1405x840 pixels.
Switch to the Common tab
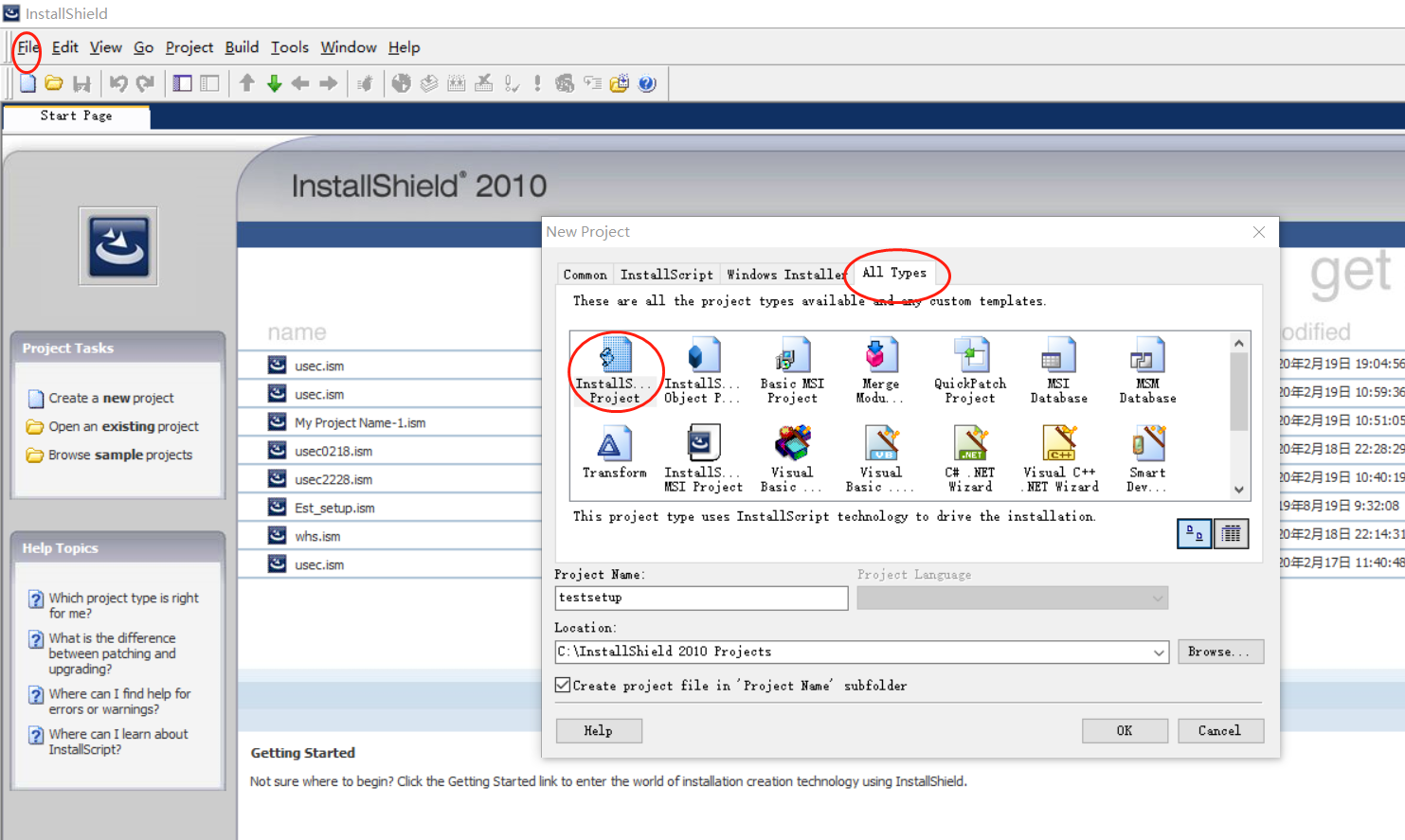[x=585, y=275]
